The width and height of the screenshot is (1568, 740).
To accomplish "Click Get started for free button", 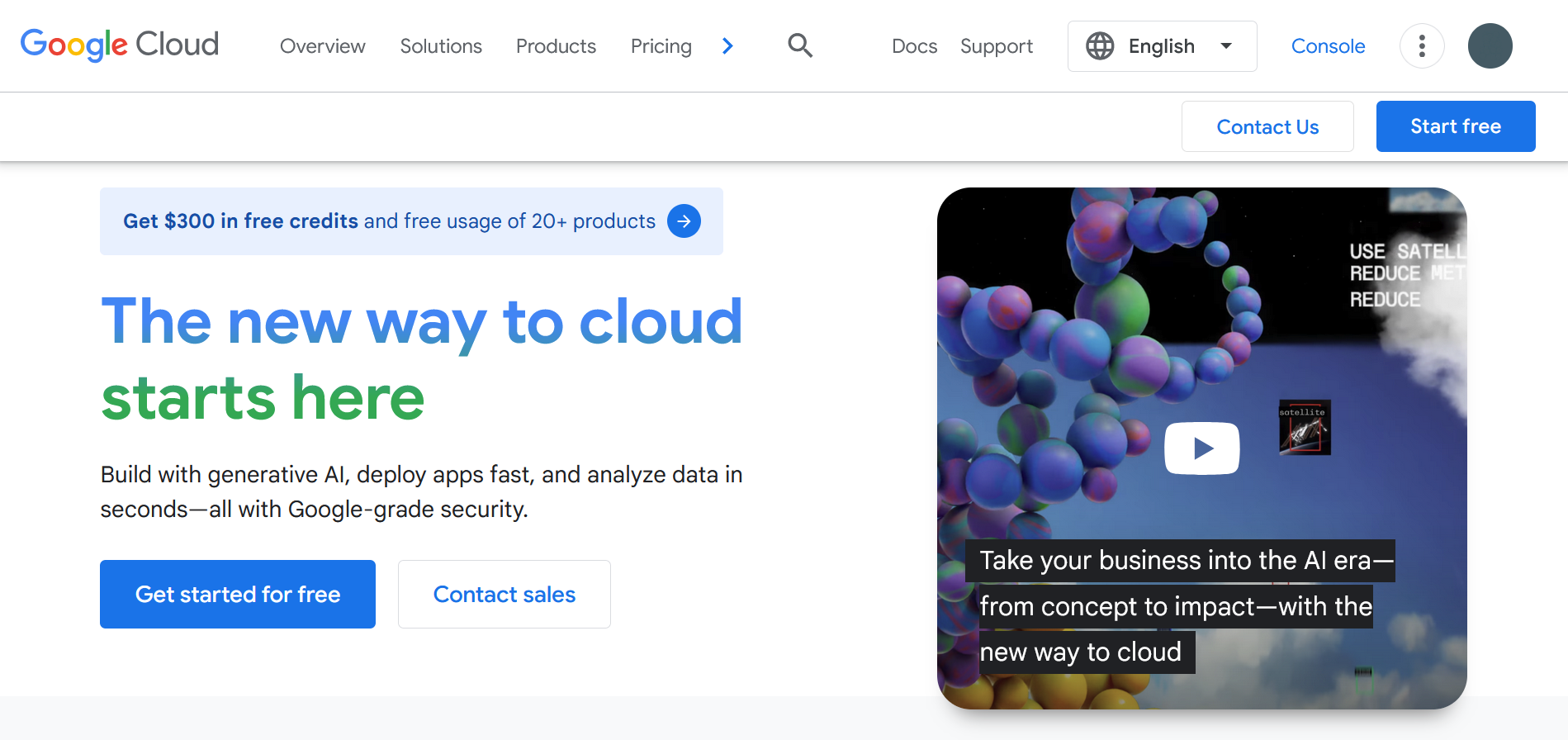I will click(x=238, y=595).
